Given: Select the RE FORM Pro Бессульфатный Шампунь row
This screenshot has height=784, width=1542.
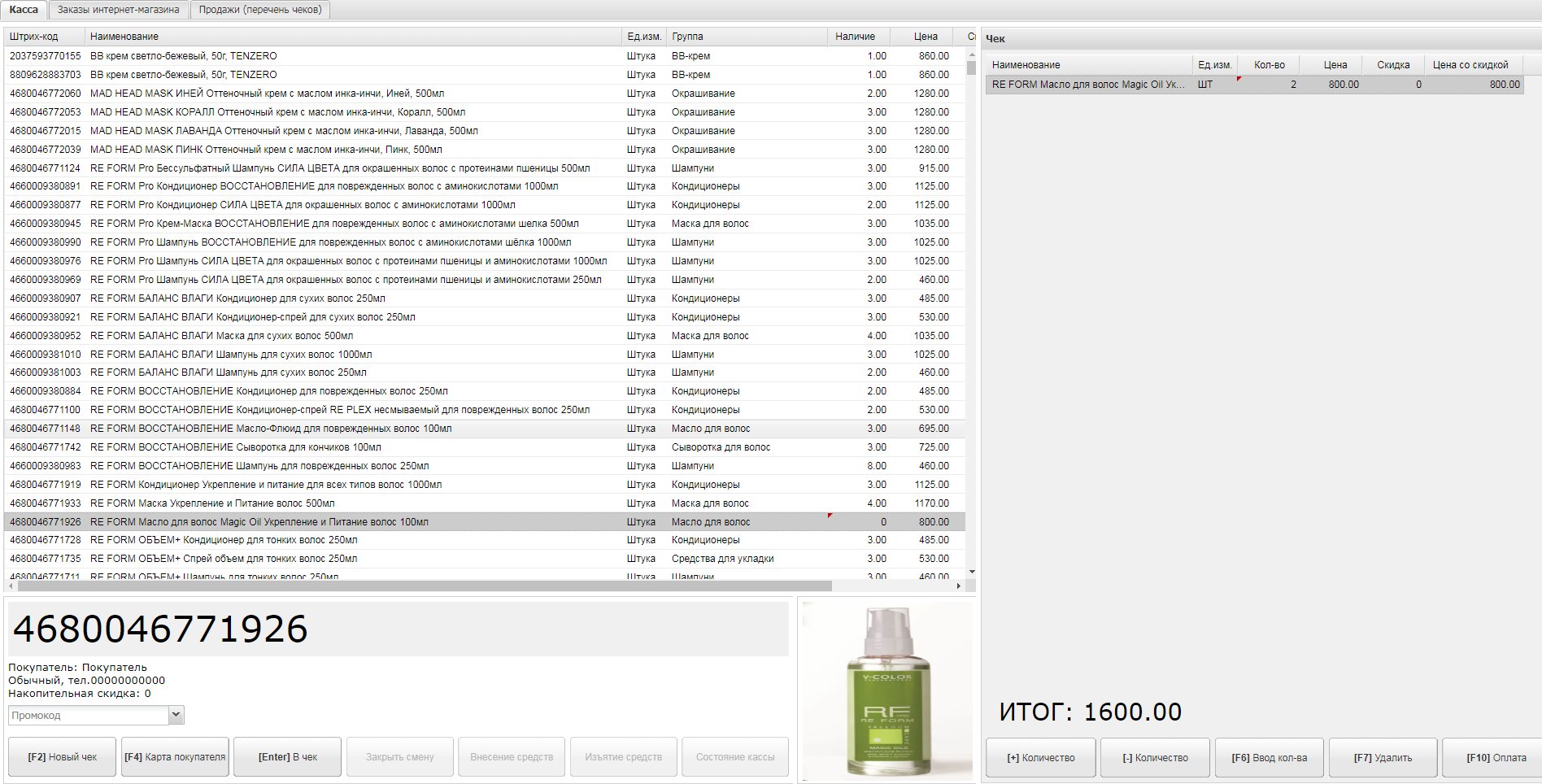Looking at the screenshot, I should coord(485,168).
